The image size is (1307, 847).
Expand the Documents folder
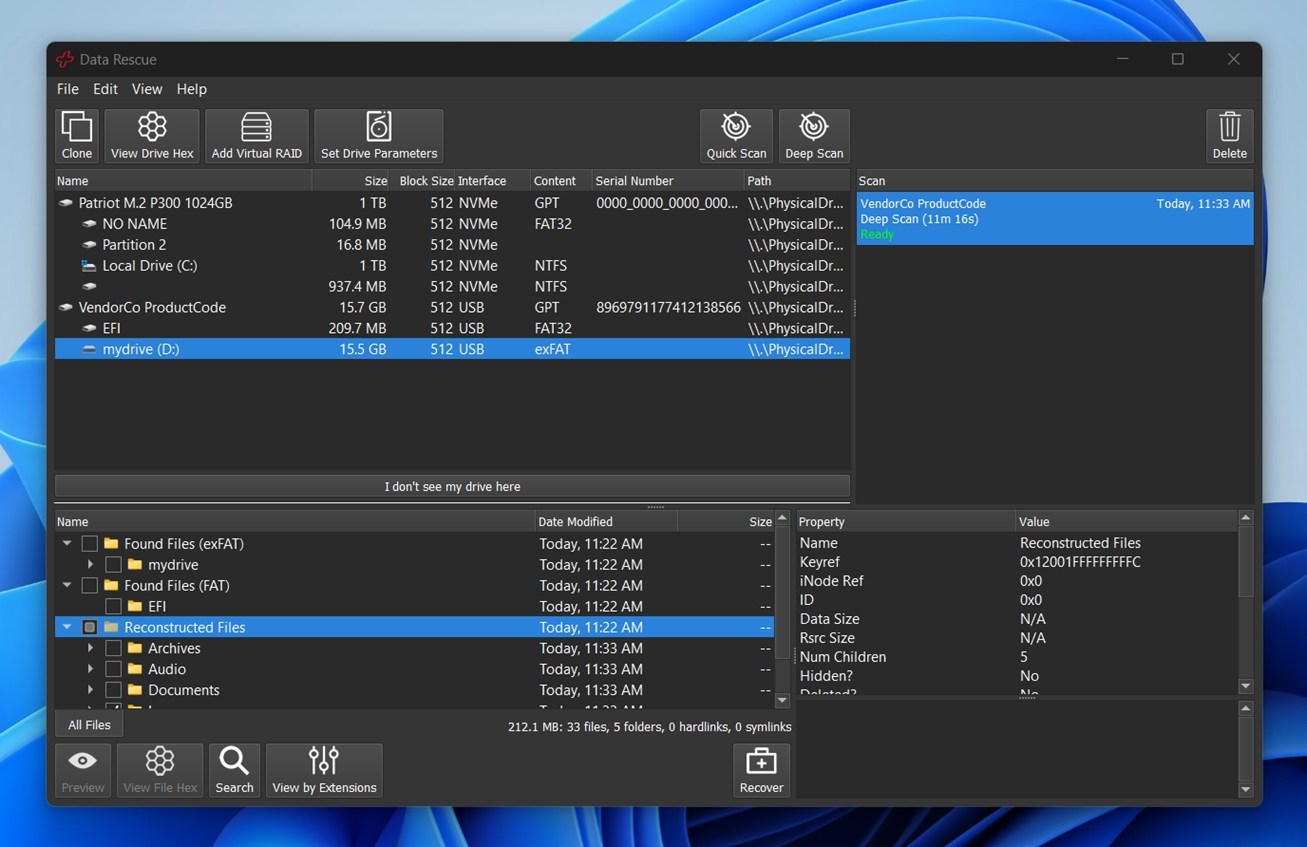click(90, 690)
